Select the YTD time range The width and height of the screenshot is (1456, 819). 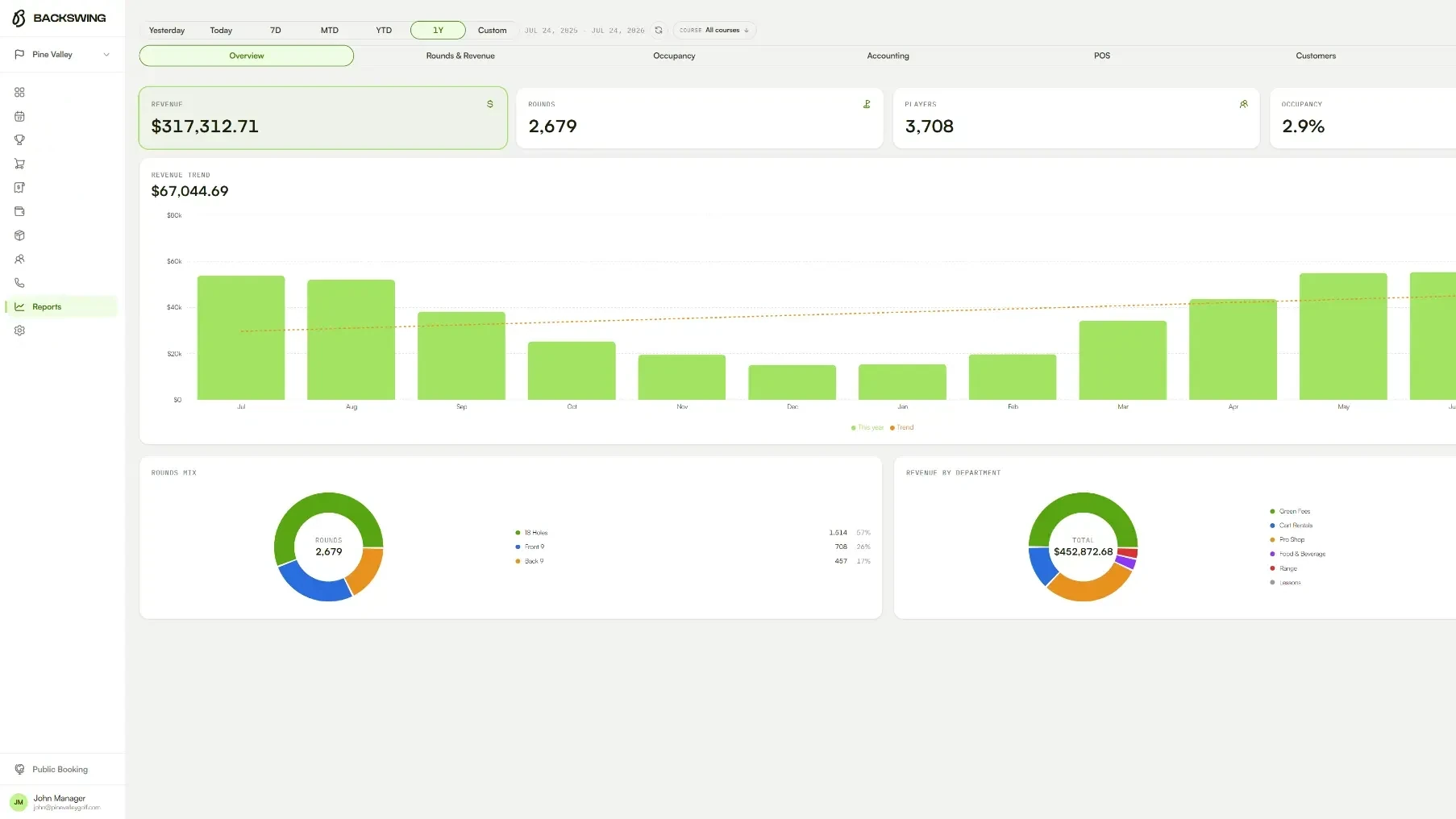pos(384,30)
